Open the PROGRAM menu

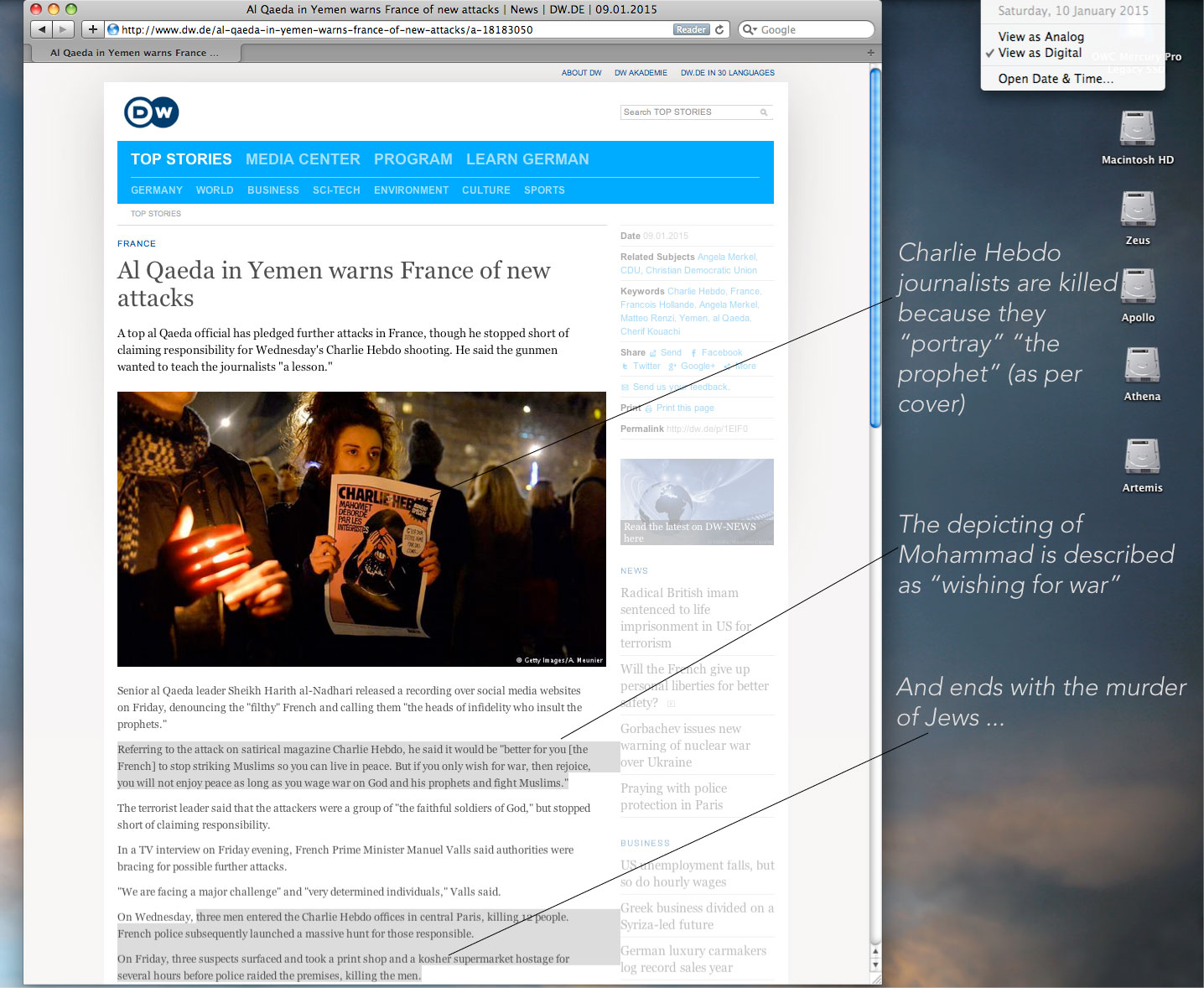click(x=413, y=159)
